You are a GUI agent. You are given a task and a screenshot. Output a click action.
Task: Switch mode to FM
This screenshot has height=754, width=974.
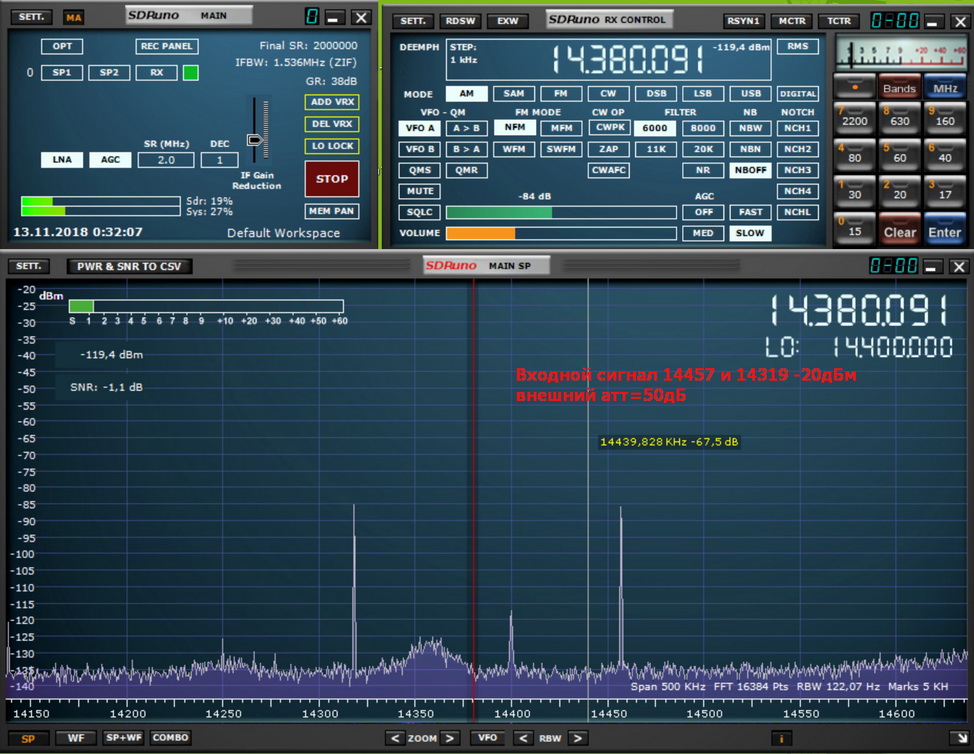point(561,94)
